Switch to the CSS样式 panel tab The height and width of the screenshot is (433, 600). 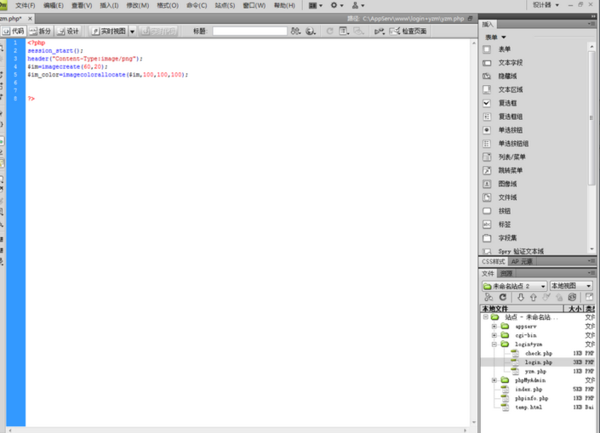click(493, 262)
